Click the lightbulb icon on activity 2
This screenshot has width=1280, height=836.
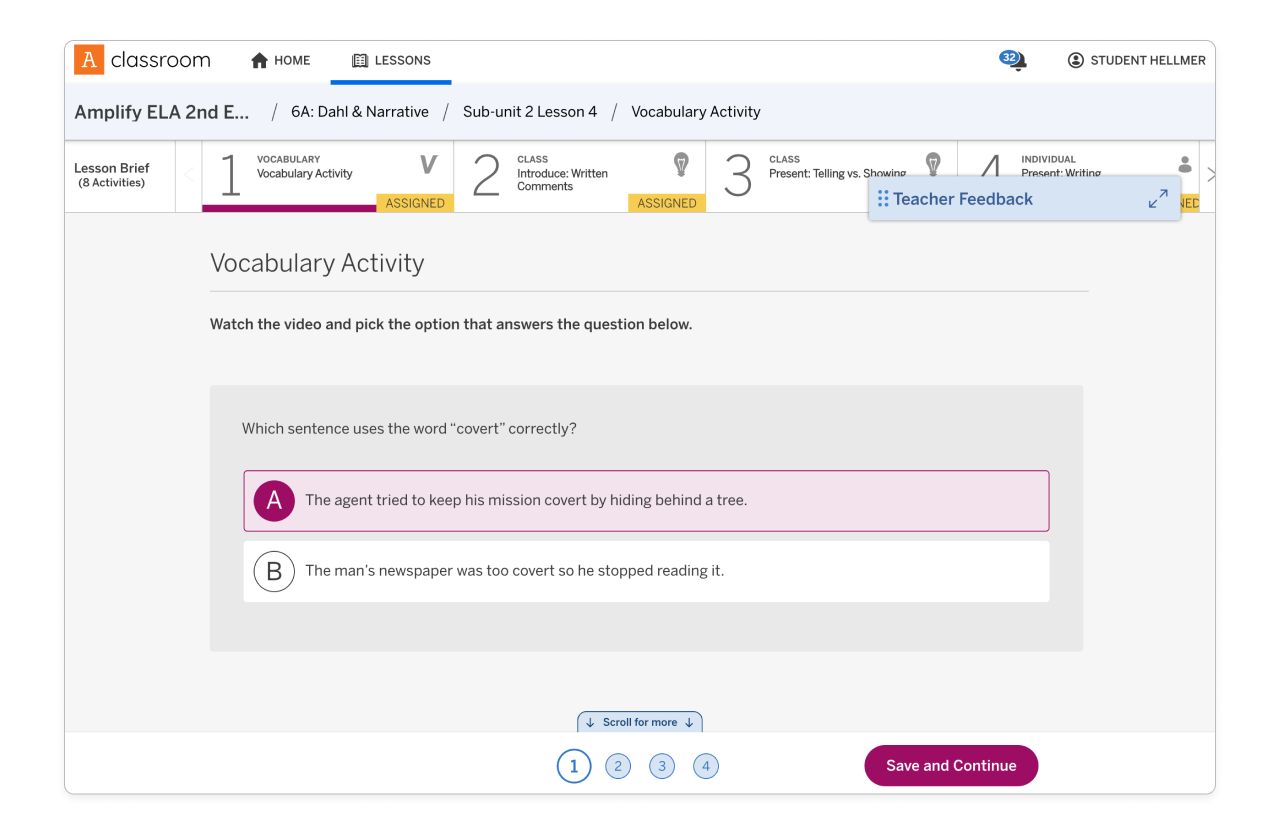click(682, 165)
